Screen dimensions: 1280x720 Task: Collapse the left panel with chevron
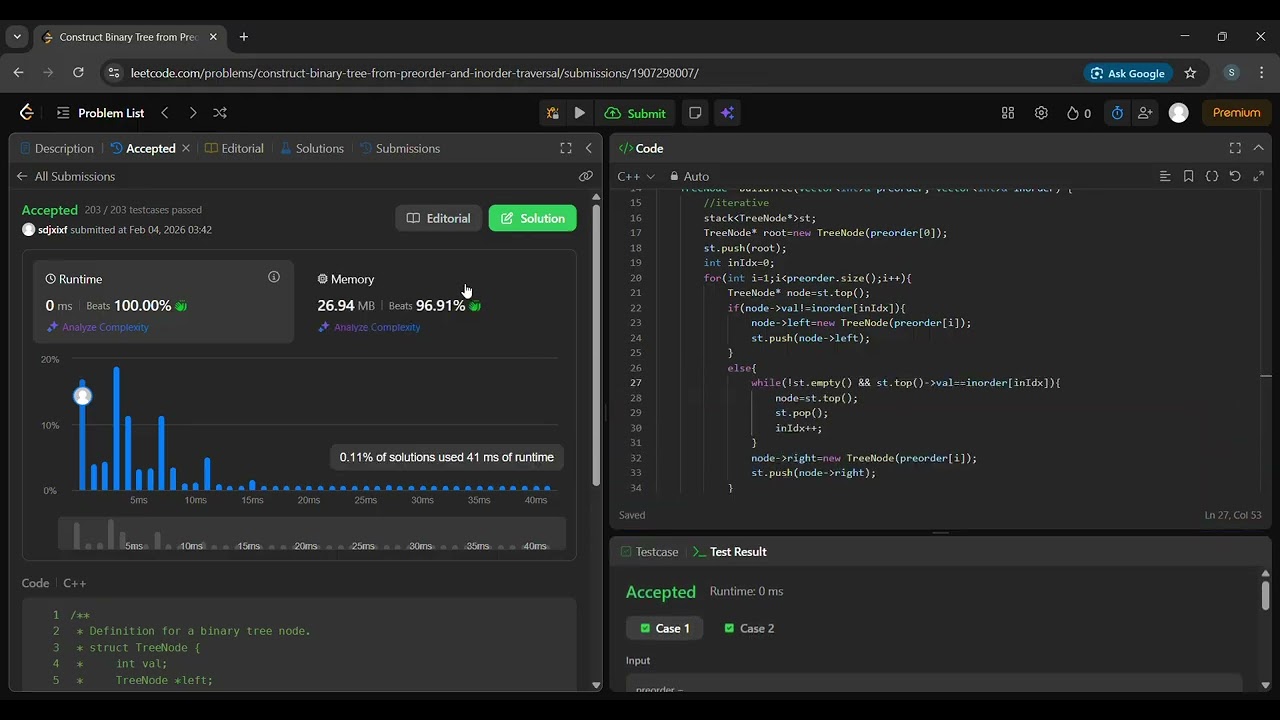coord(589,148)
